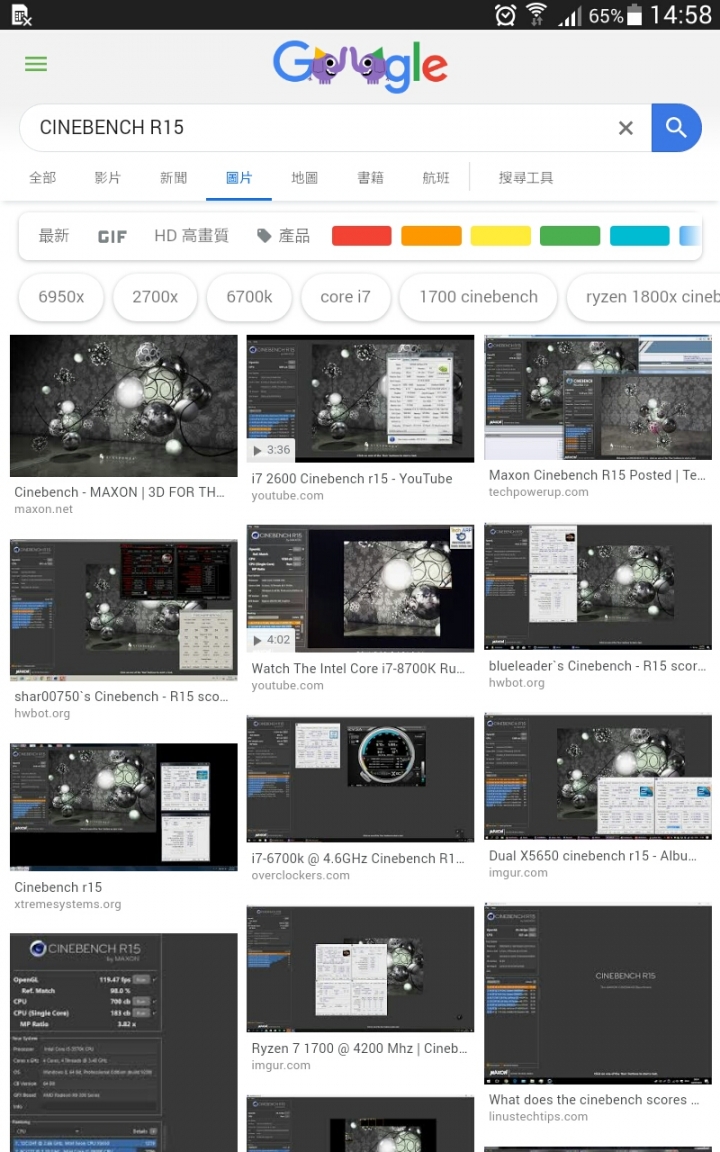Switch to the 新聞 tab
This screenshot has width=720, height=1152.
[x=173, y=178]
